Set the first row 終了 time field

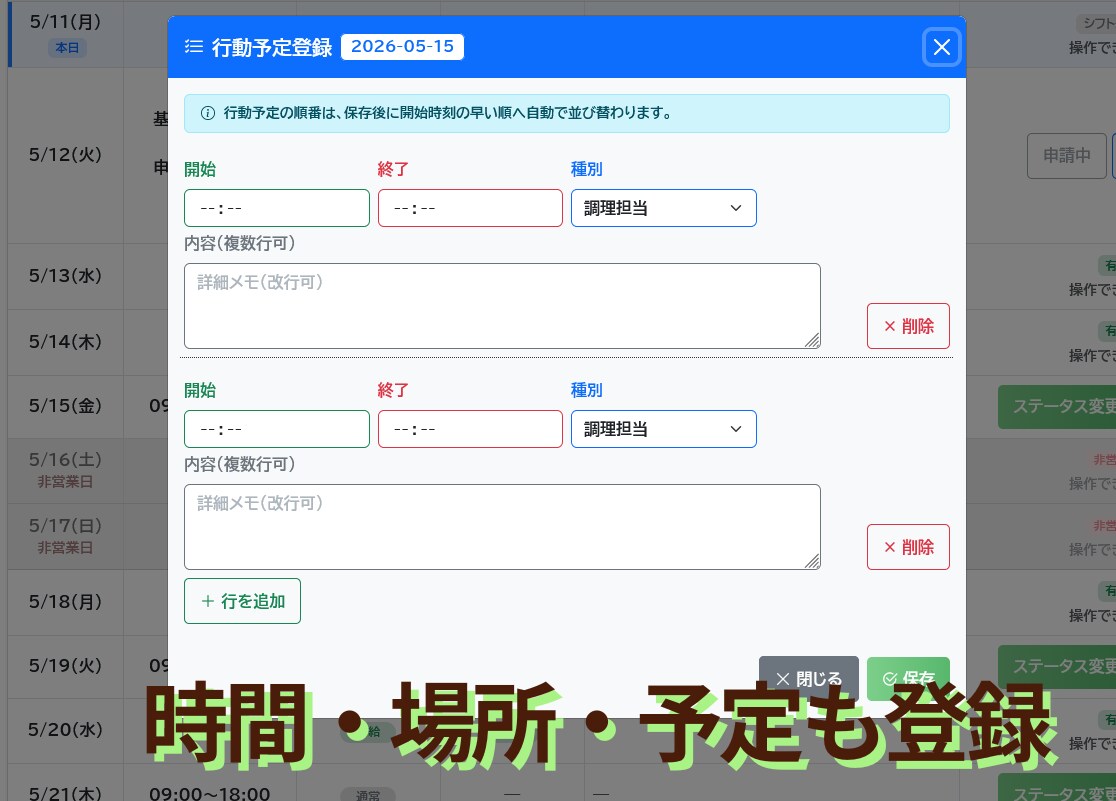pyautogui.click(x=470, y=208)
